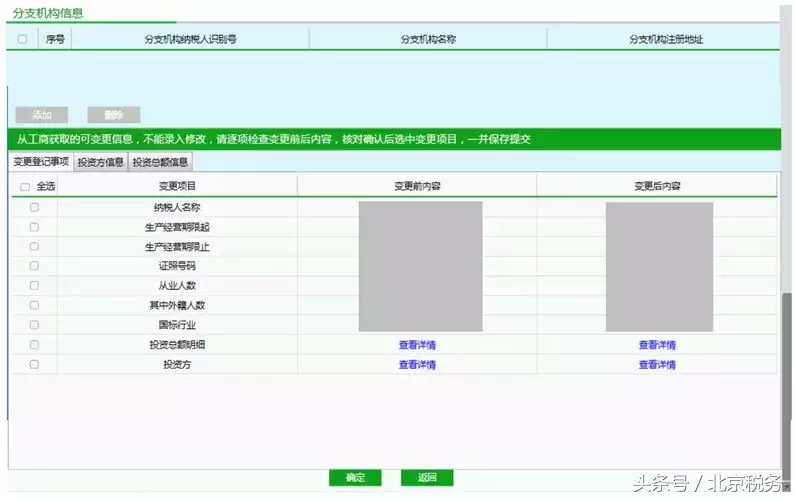Check the 分支机构信息 table header checkbox
This screenshot has height=500, width=795.
point(22,39)
